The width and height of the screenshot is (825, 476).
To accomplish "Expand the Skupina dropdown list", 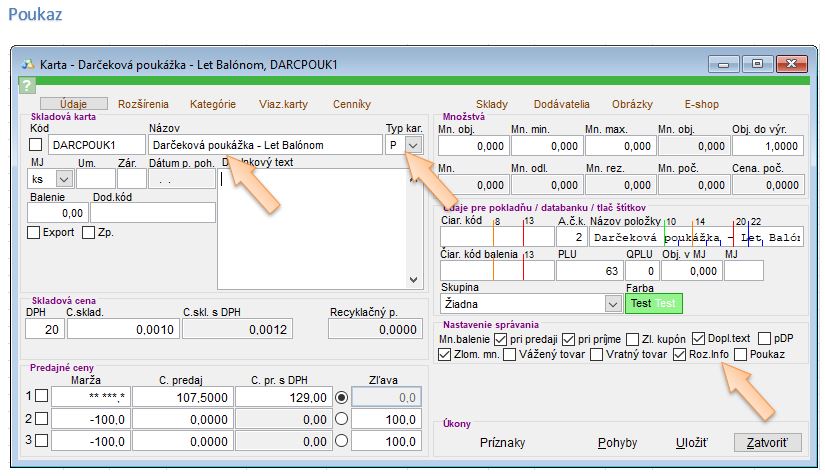I will (x=613, y=303).
